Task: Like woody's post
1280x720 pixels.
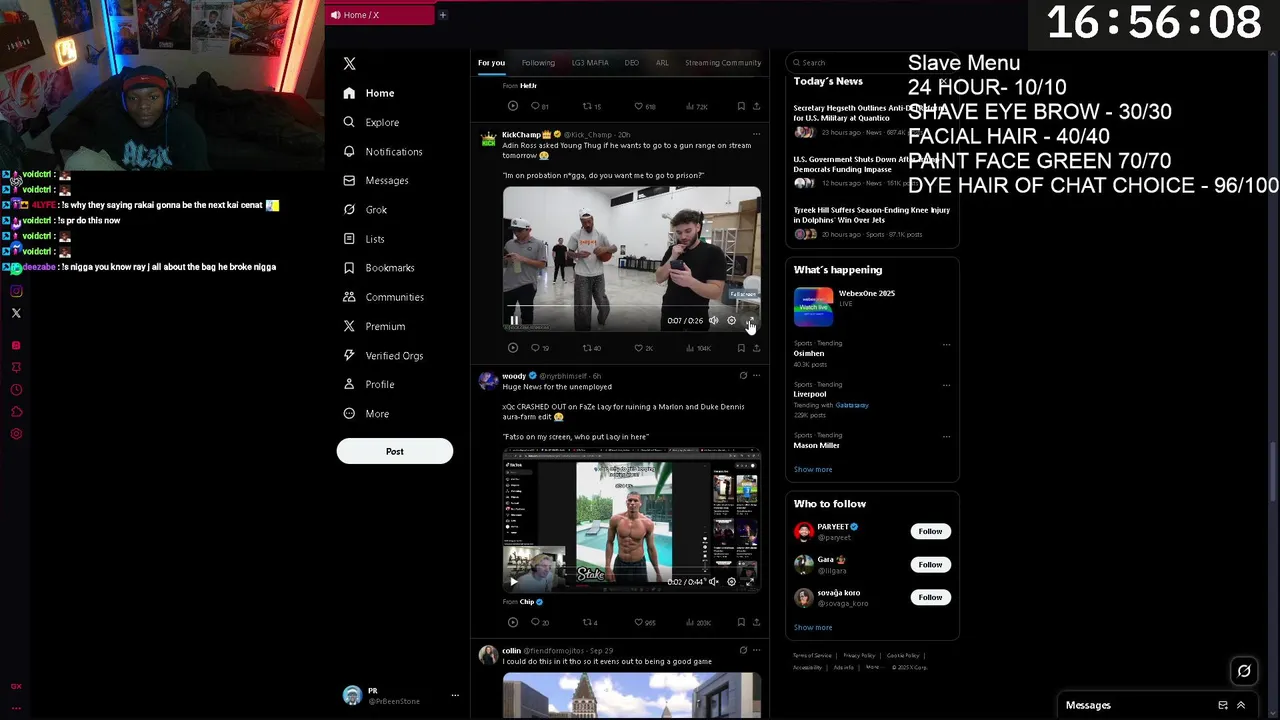Action: click(645, 622)
